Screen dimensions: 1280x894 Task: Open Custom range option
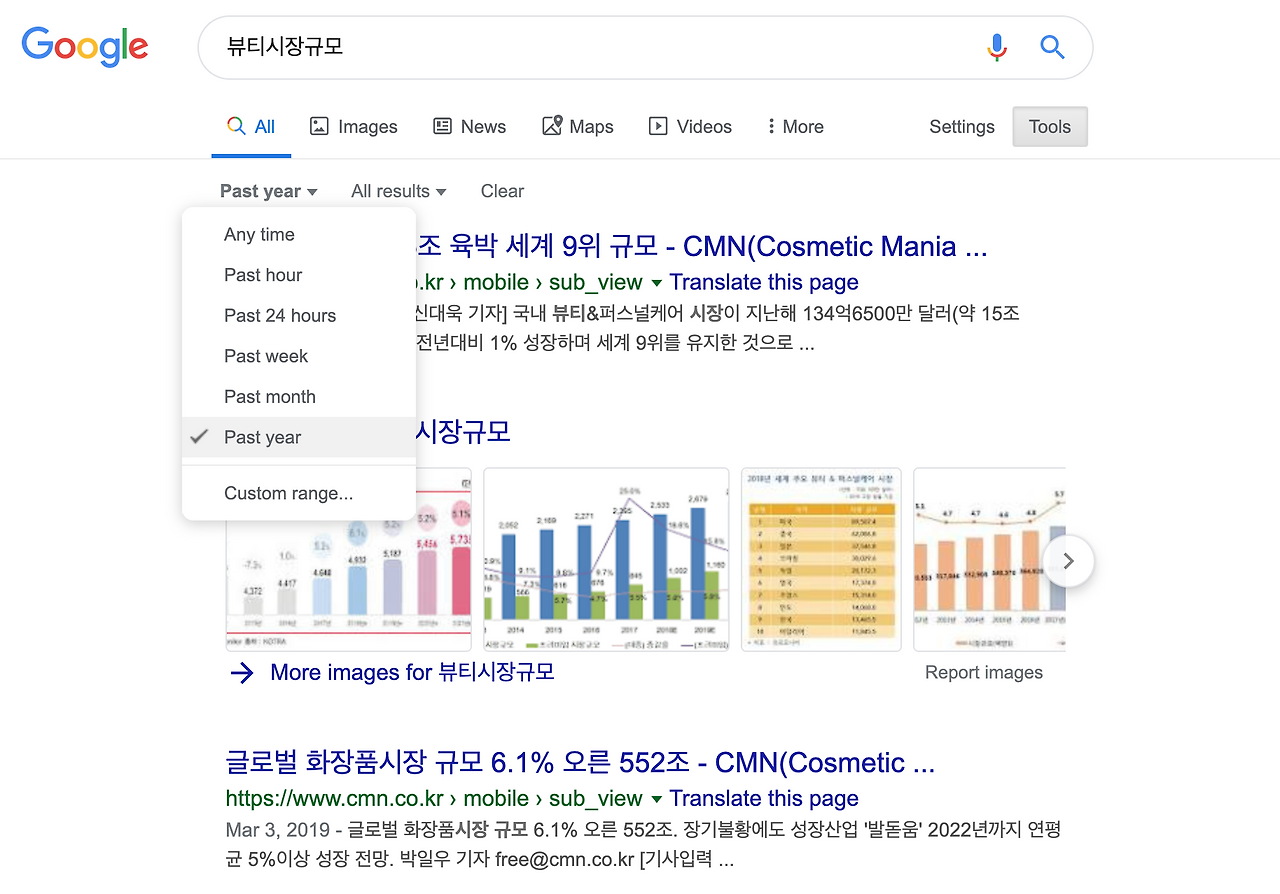click(x=299, y=493)
